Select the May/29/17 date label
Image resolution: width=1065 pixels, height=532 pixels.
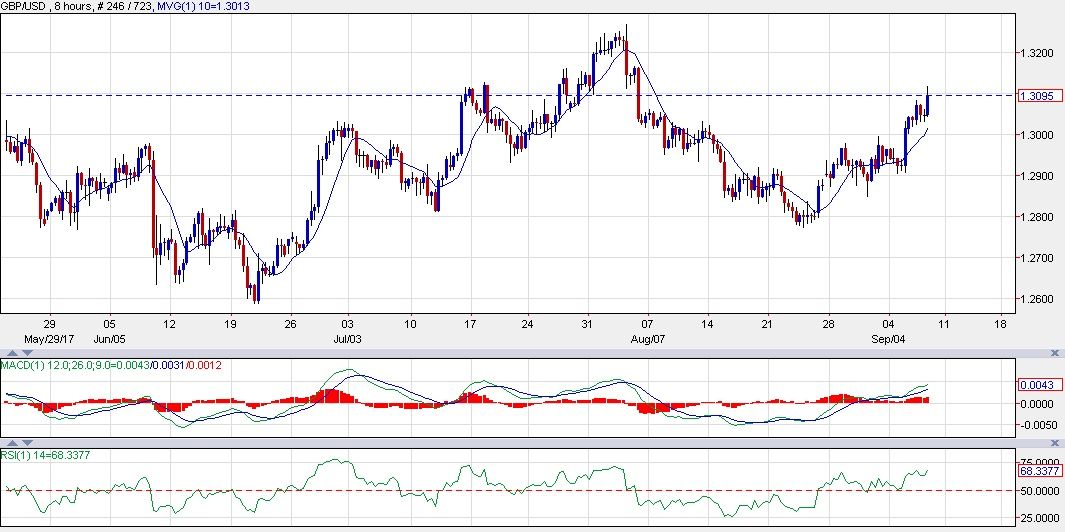click(49, 338)
